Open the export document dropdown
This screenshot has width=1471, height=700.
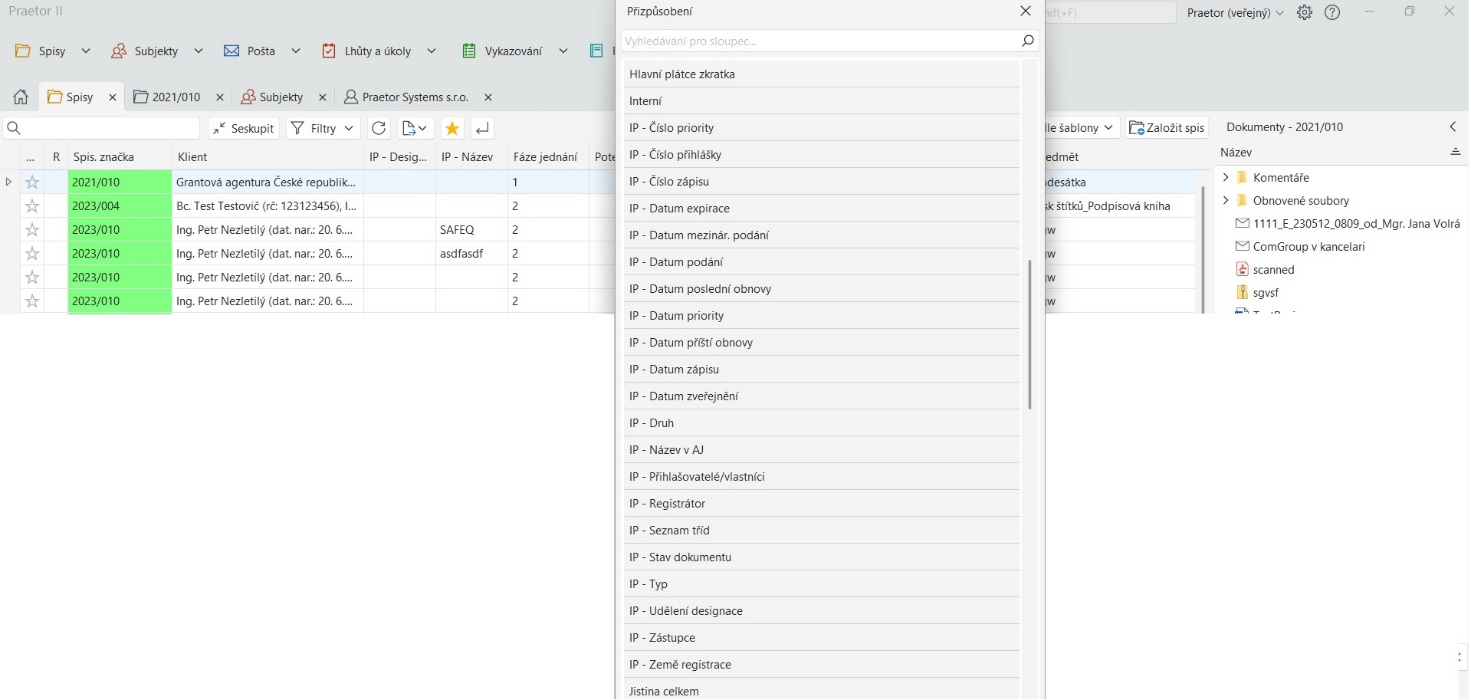coord(413,128)
